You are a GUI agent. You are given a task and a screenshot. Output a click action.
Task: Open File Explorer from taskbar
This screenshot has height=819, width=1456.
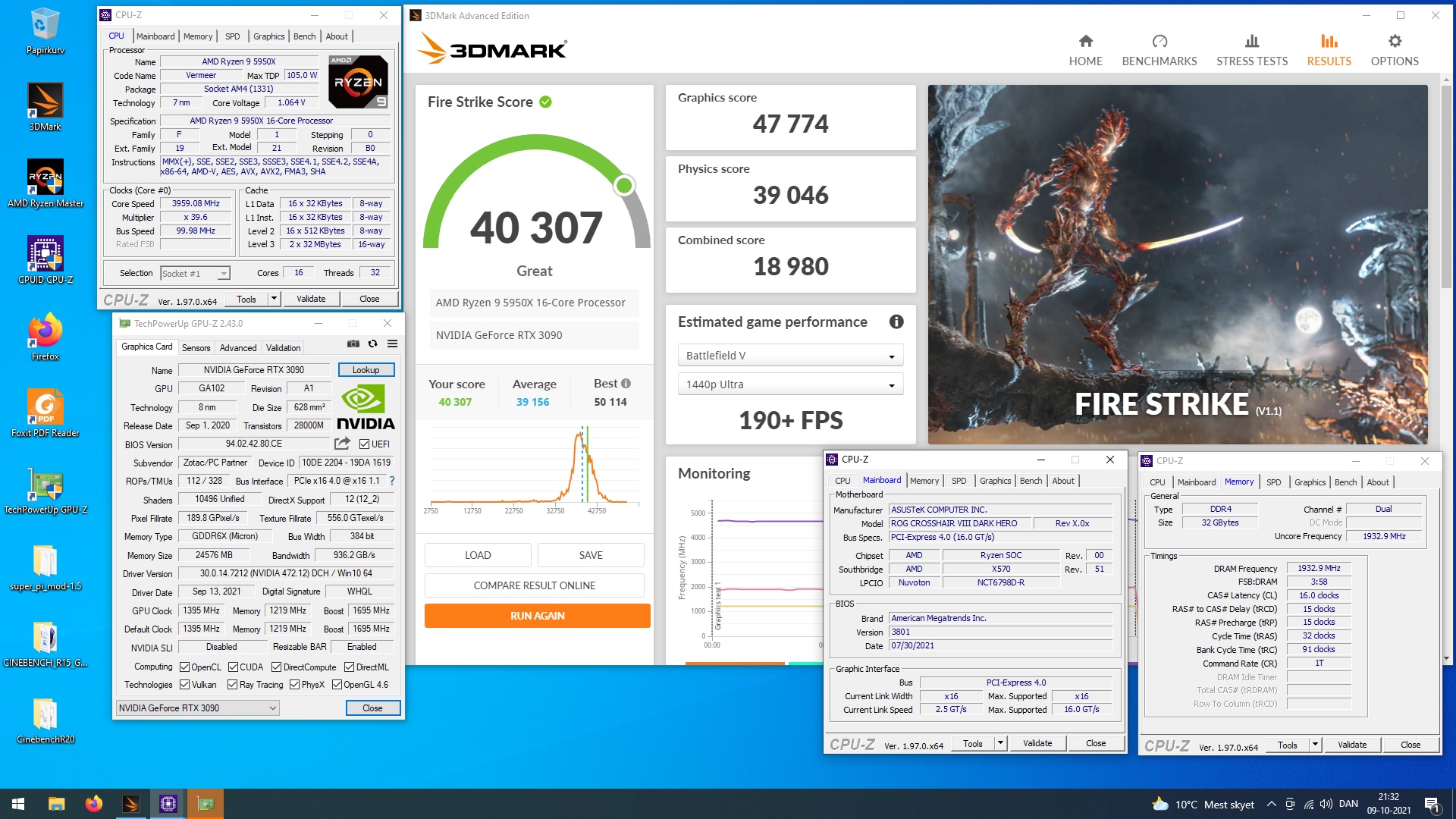click(56, 804)
